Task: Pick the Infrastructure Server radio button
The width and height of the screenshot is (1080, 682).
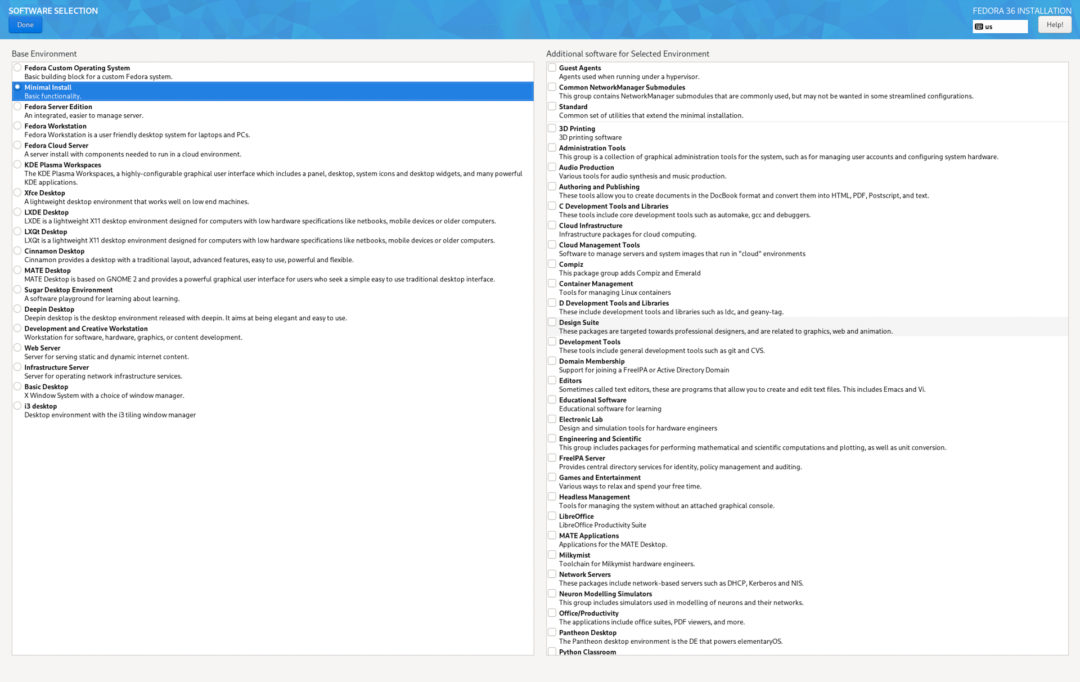Action: (17, 366)
